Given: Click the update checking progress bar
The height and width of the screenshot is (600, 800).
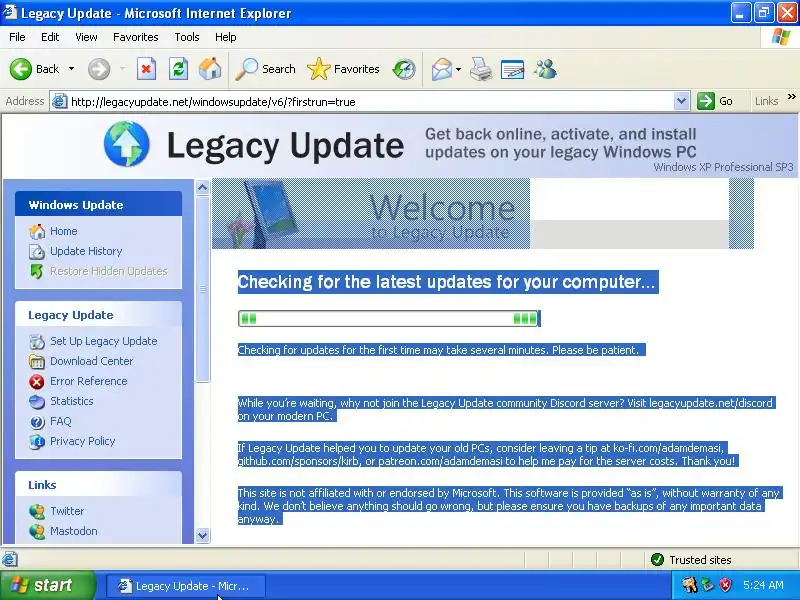Looking at the screenshot, I should (x=389, y=318).
